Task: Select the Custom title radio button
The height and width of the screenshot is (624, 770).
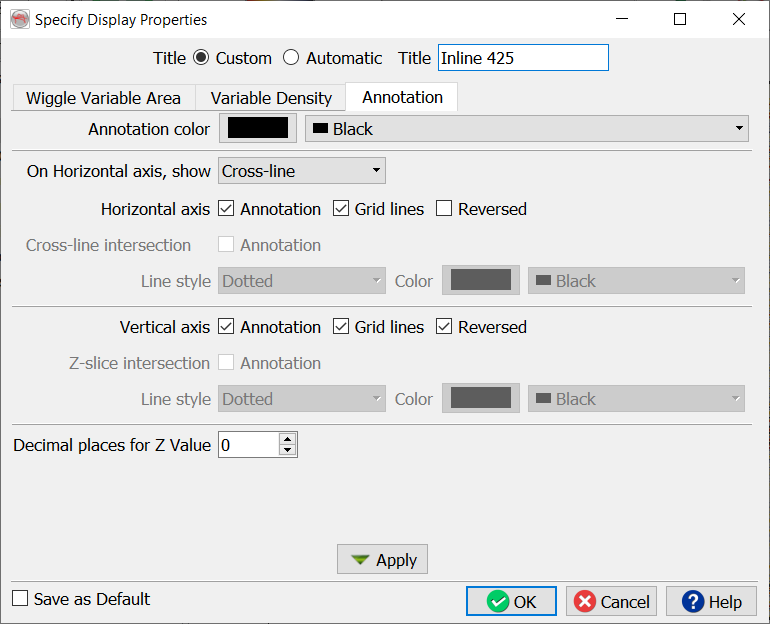Action: pos(201,58)
